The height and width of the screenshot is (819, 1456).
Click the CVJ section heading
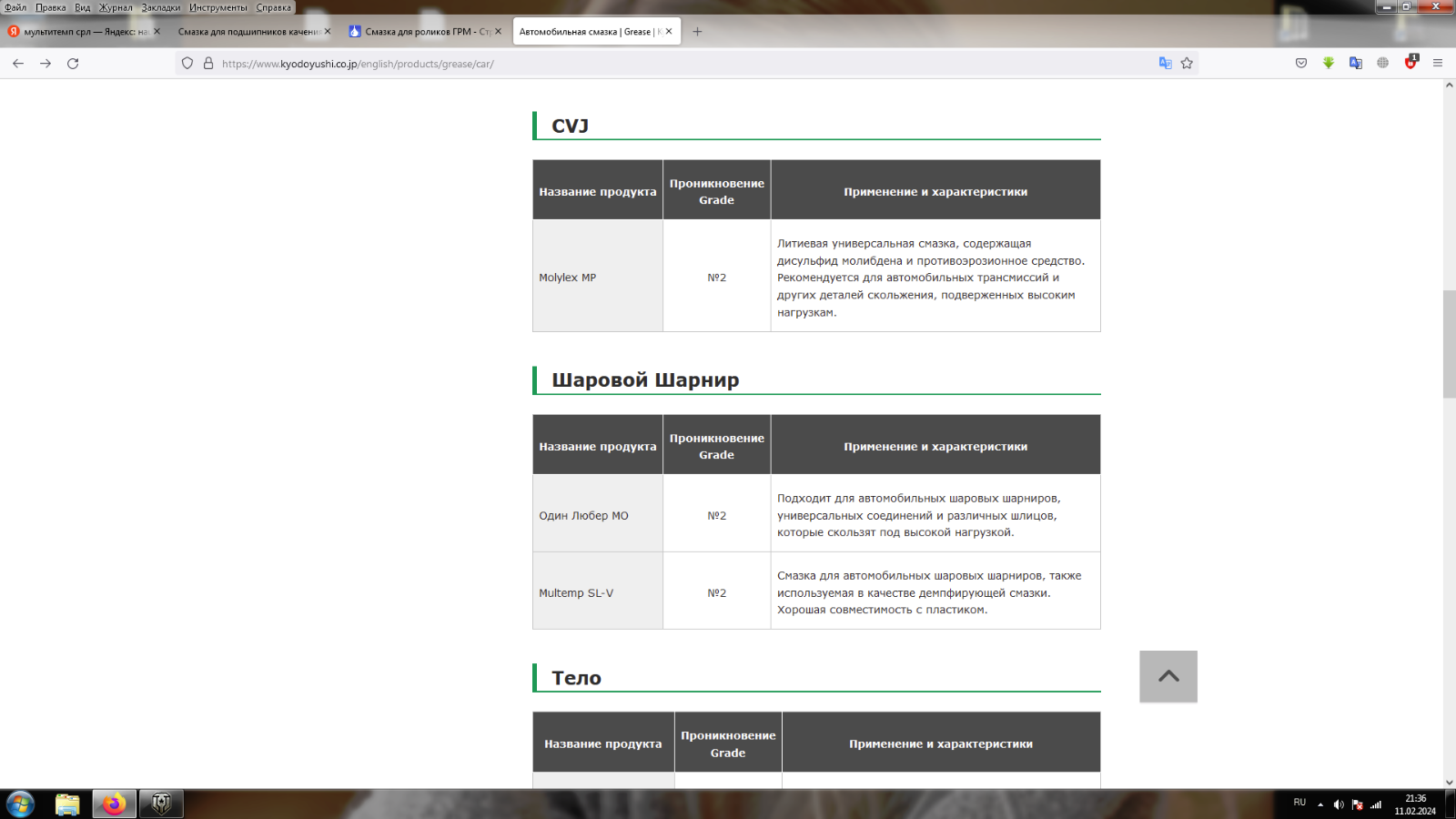point(570,126)
